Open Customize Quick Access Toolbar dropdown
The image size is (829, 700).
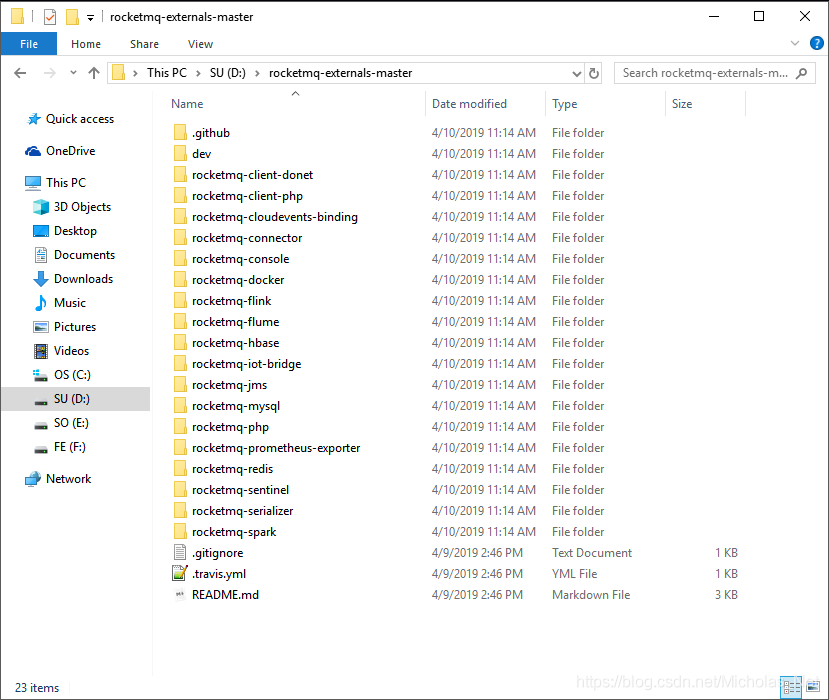[x=90, y=18]
